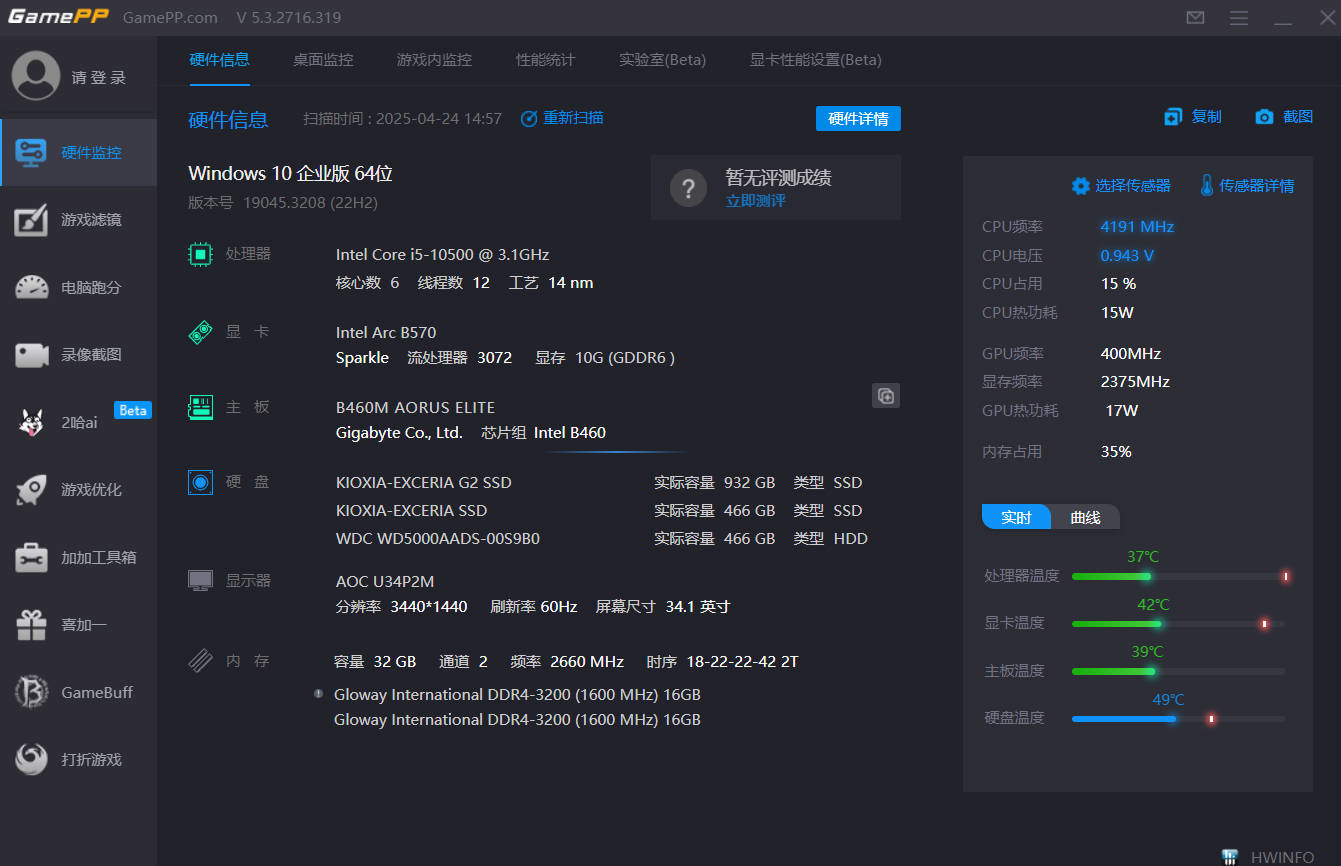Click 内存占用 value 35%
The image size is (1341, 866).
1116,451
